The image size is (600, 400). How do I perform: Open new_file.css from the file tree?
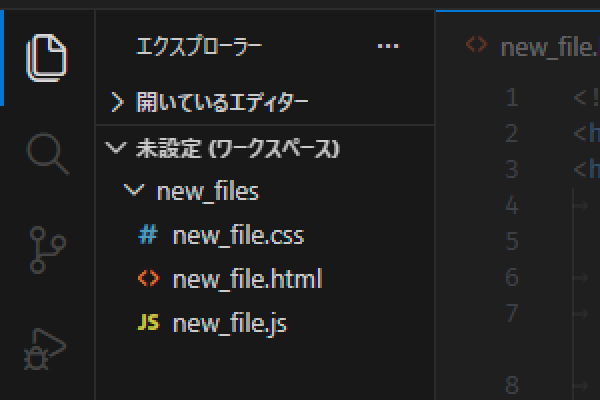click(x=237, y=236)
